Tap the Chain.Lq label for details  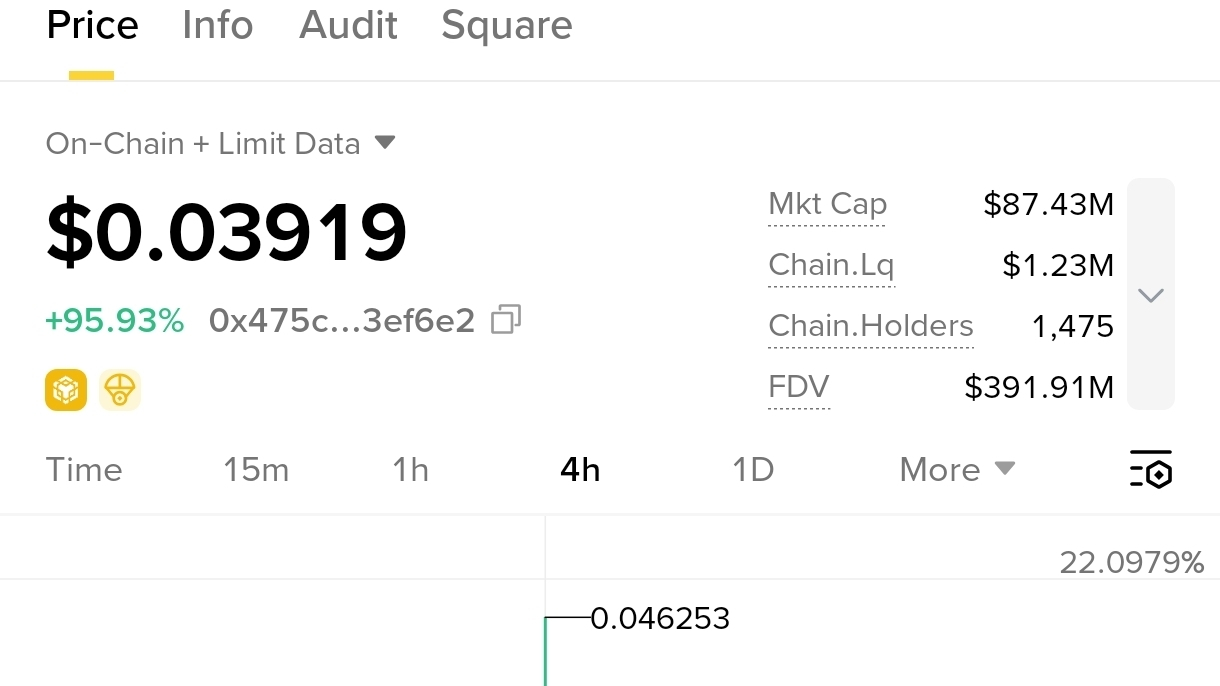(x=831, y=266)
